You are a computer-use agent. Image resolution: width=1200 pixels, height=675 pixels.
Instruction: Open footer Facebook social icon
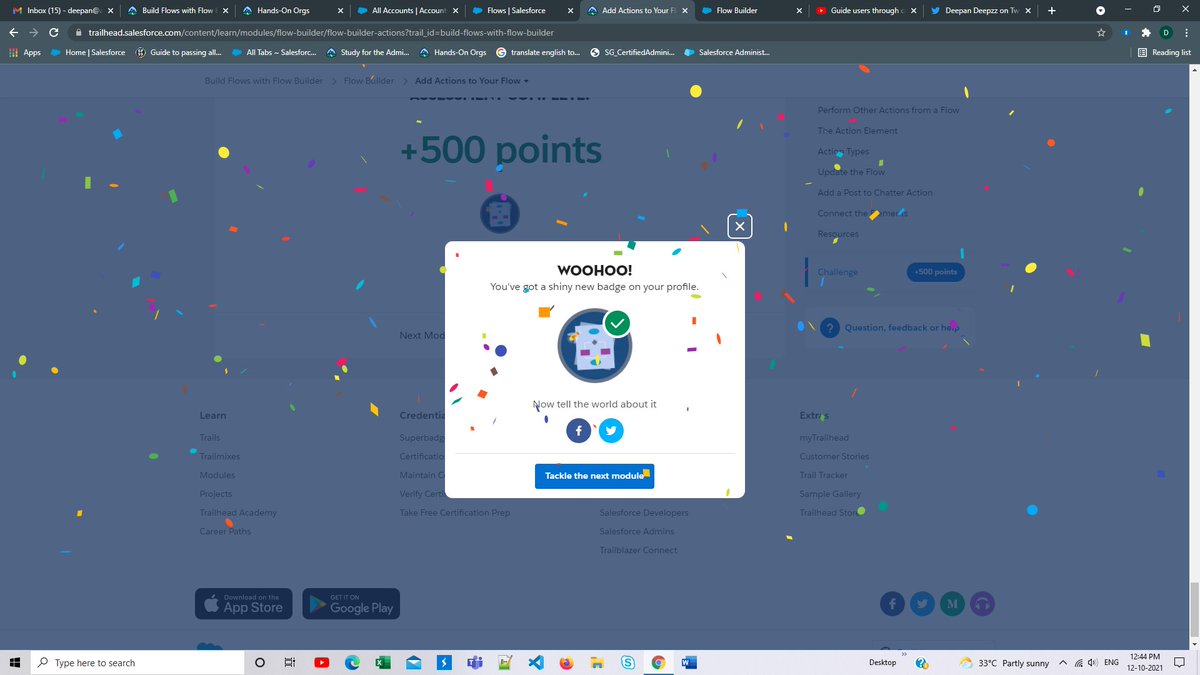click(893, 603)
